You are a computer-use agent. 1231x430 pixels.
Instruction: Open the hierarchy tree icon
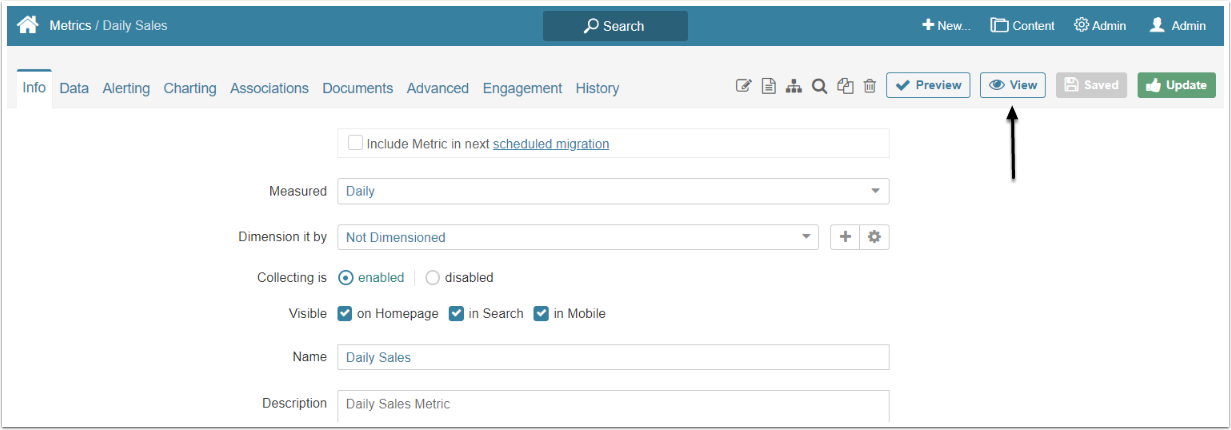point(794,86)
